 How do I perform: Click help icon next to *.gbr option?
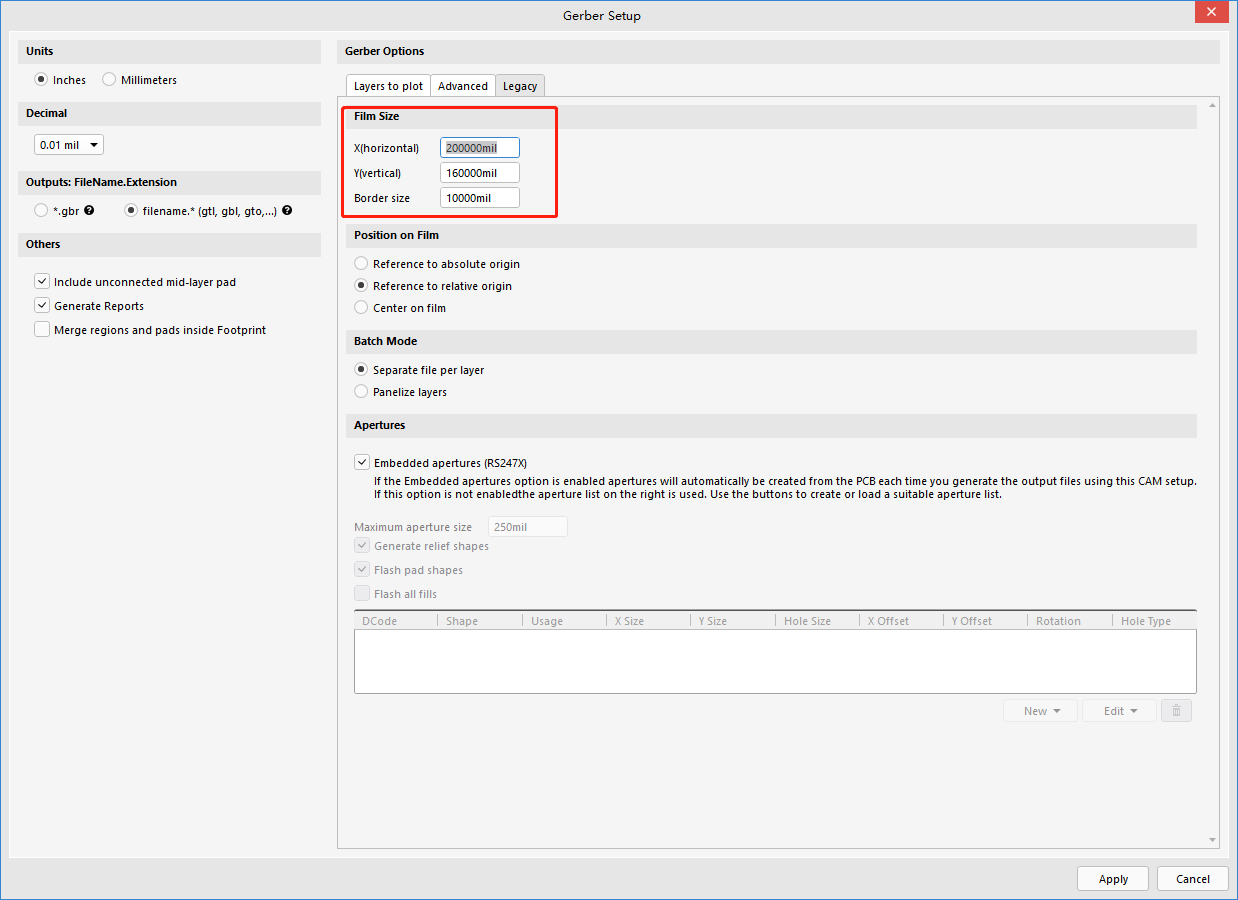pyautogui.click(x=90, y=211)
